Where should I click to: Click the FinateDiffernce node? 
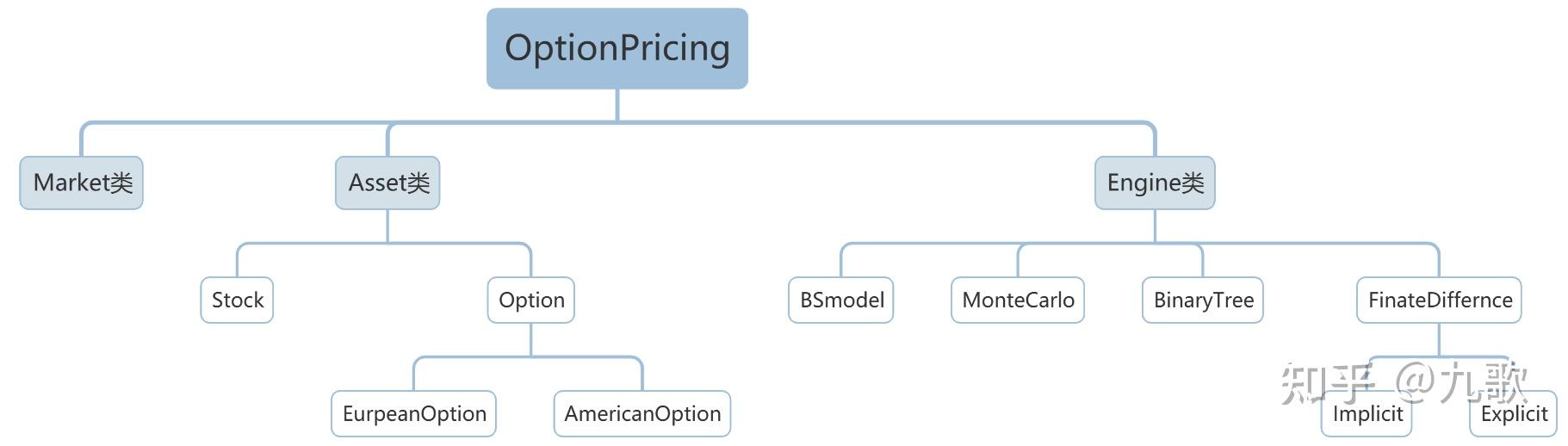coord(1440,300)
